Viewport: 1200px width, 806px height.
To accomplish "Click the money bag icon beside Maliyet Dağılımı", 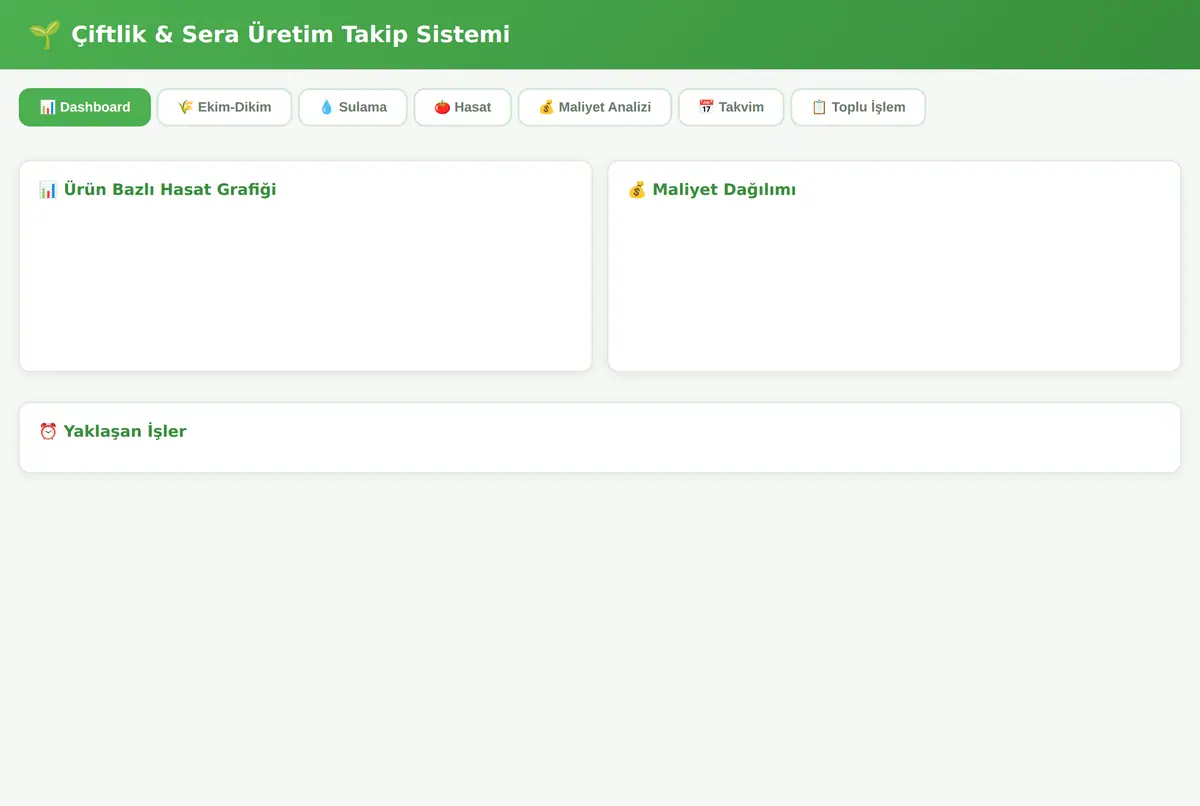I will pos(637,190).
